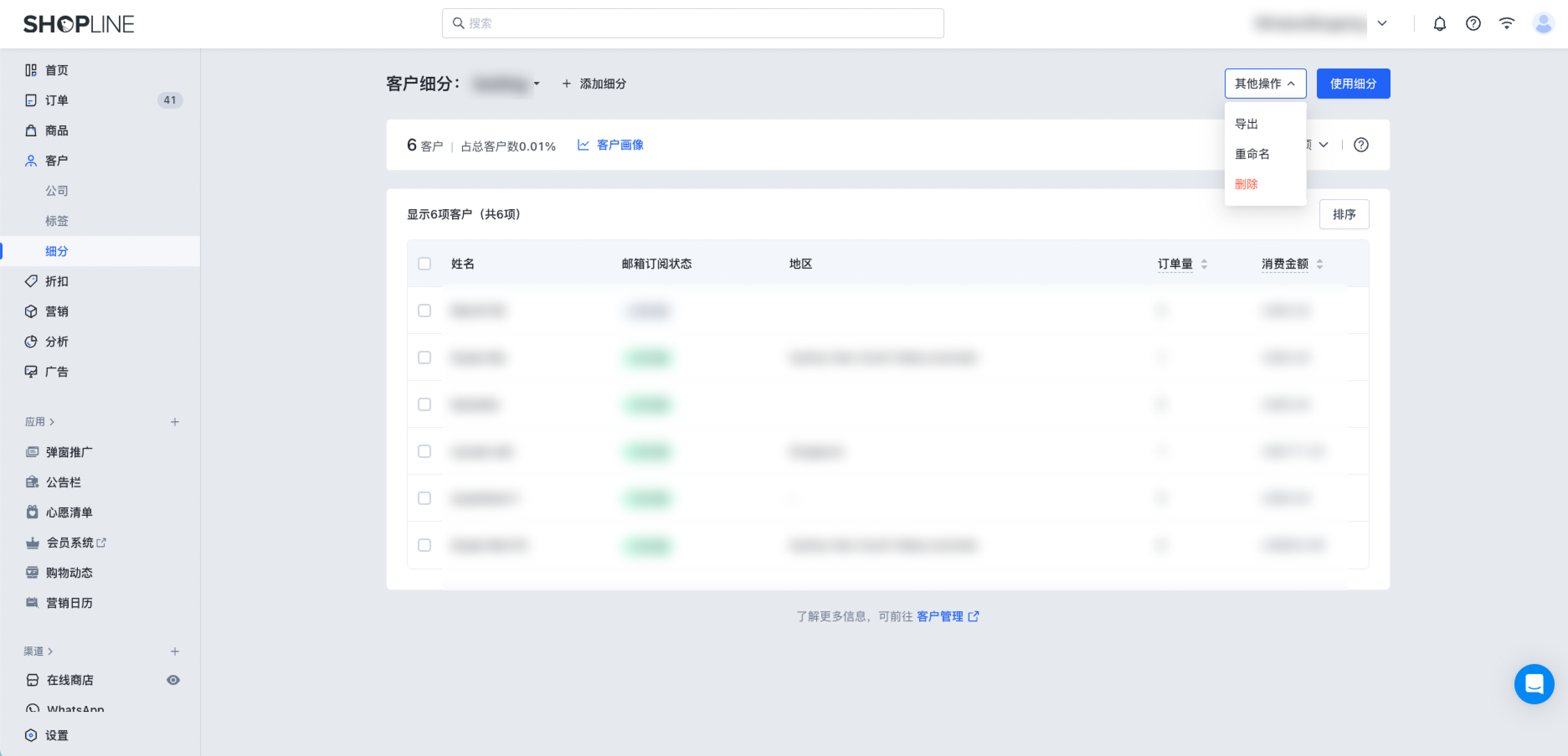Screen dimensions: 1568x756
Task: Click the wifi signal icon in header
Action: click(x=1506, y=24)
